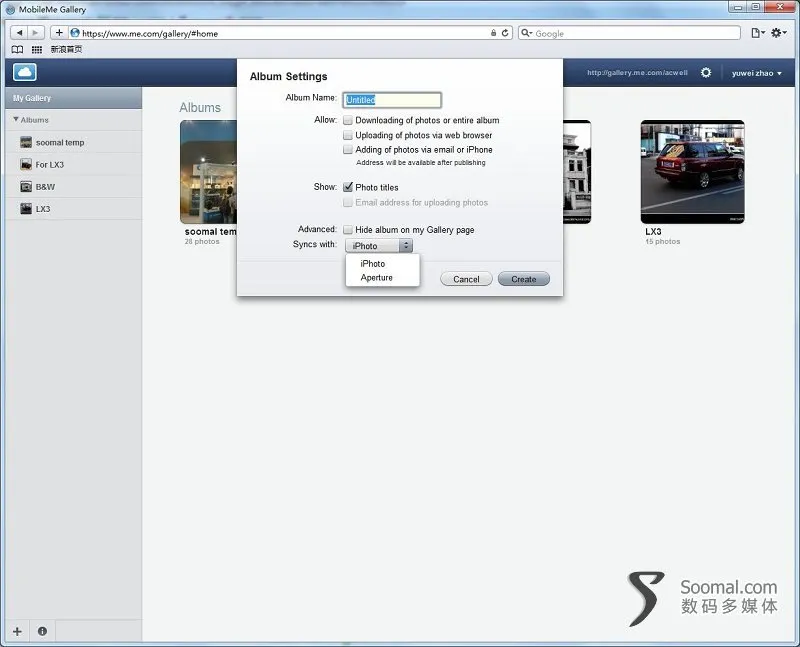Click the 28 photos count text
The height and width of the screenshot is (647, 800).
pos(202,242)
